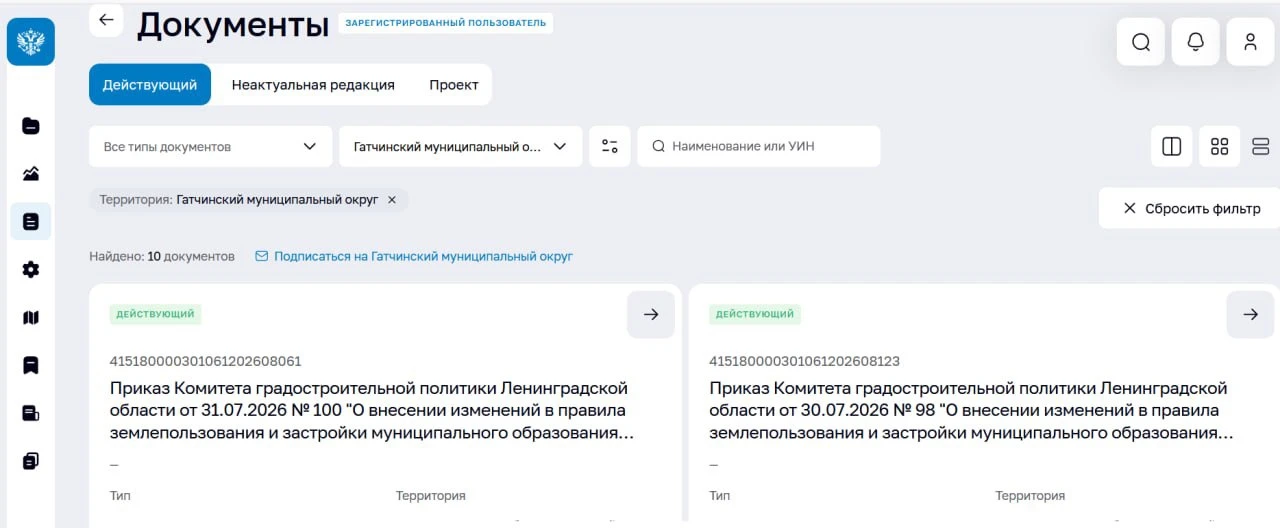The height and width of the screenshot is (528, 1280).
Task: Expand the Все типы документов dropdown
Action: [210, 146]
